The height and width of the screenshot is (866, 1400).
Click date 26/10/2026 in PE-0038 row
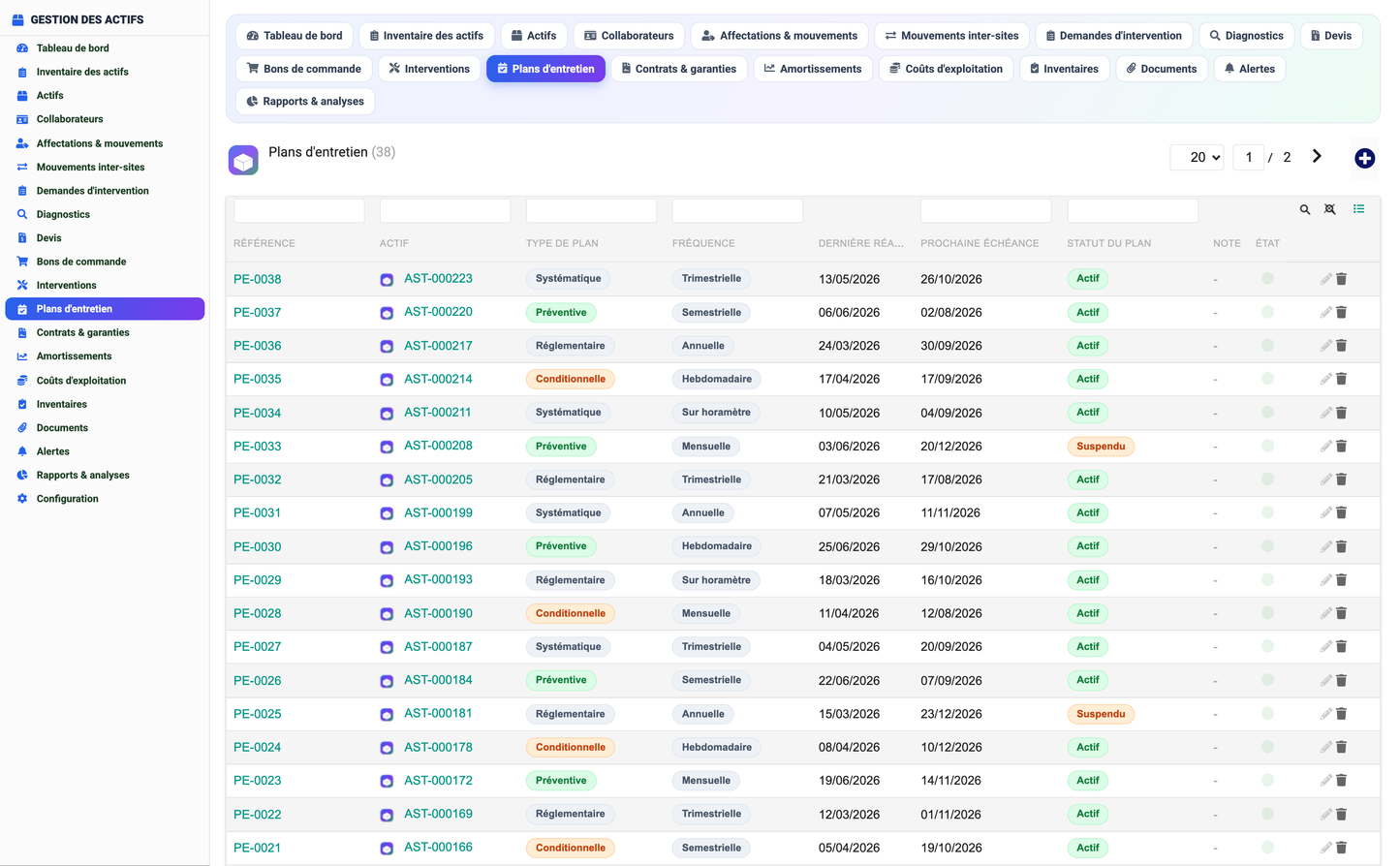pos(951,279)
